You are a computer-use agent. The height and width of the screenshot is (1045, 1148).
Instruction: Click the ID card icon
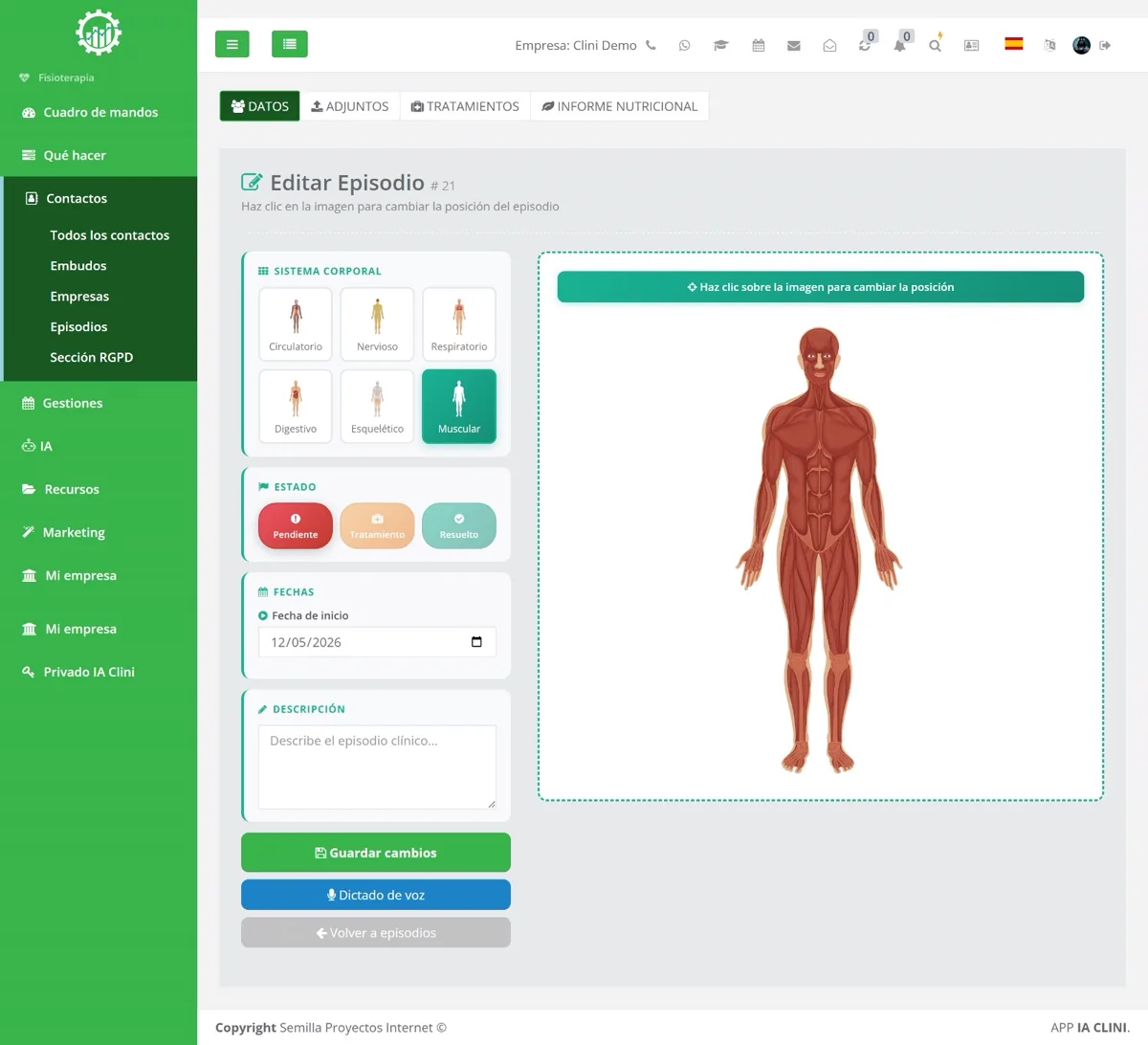[x=971, y=45]
